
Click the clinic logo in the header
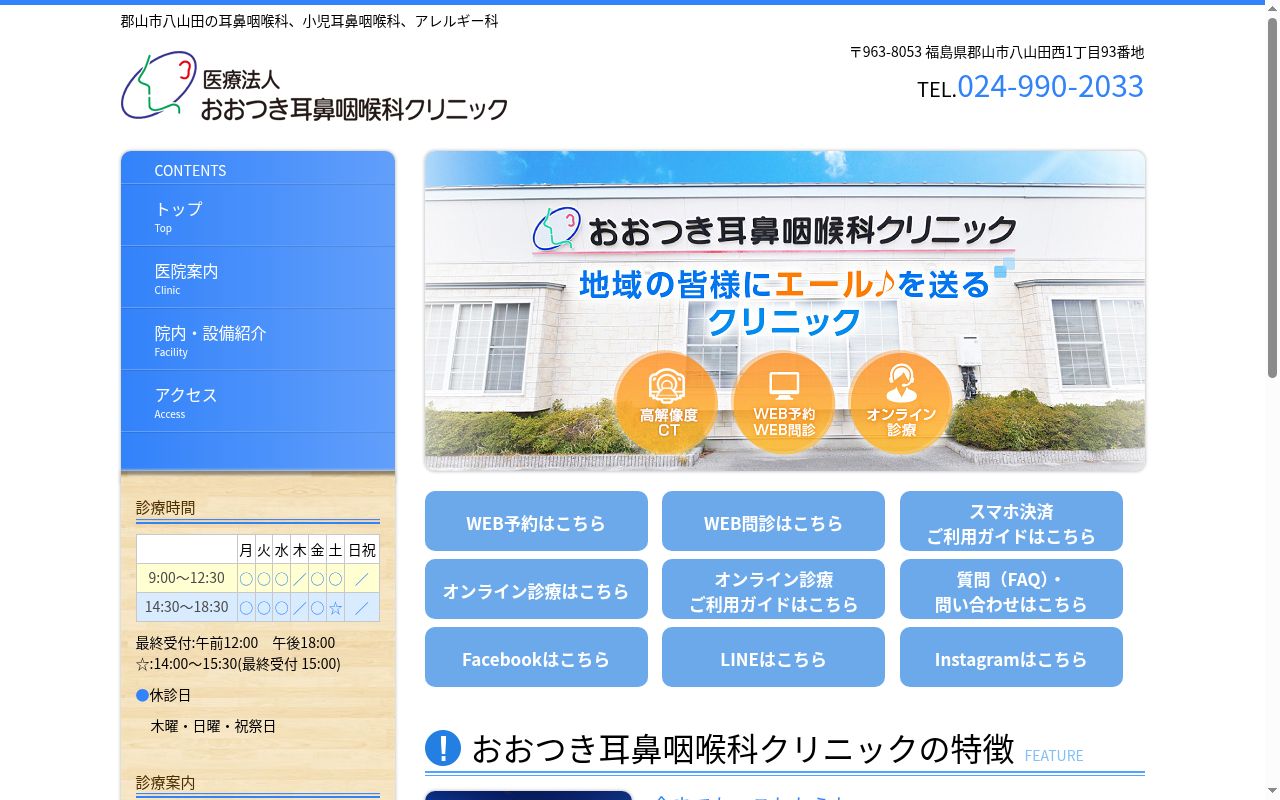pos(314,86)
